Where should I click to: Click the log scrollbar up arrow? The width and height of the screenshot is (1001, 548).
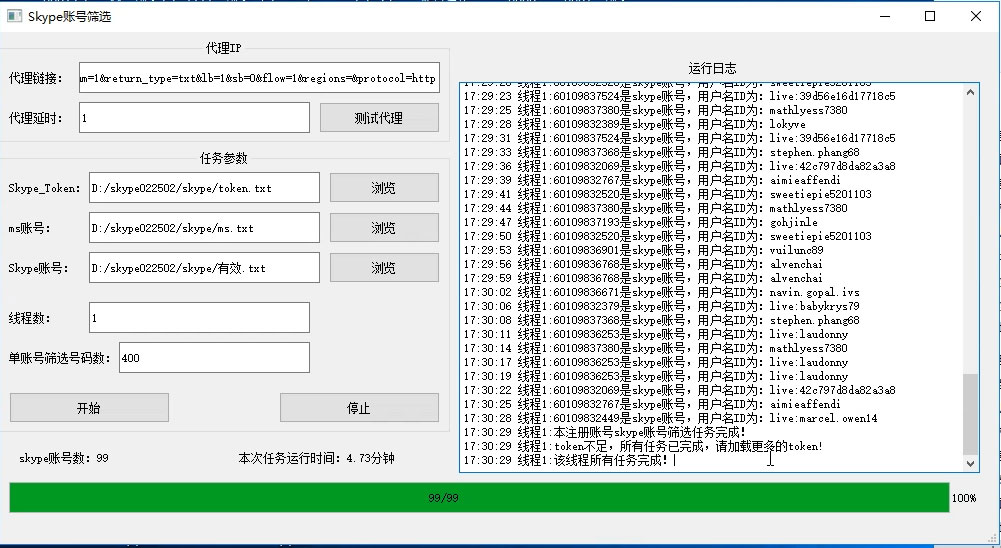(x=970, y=92)
